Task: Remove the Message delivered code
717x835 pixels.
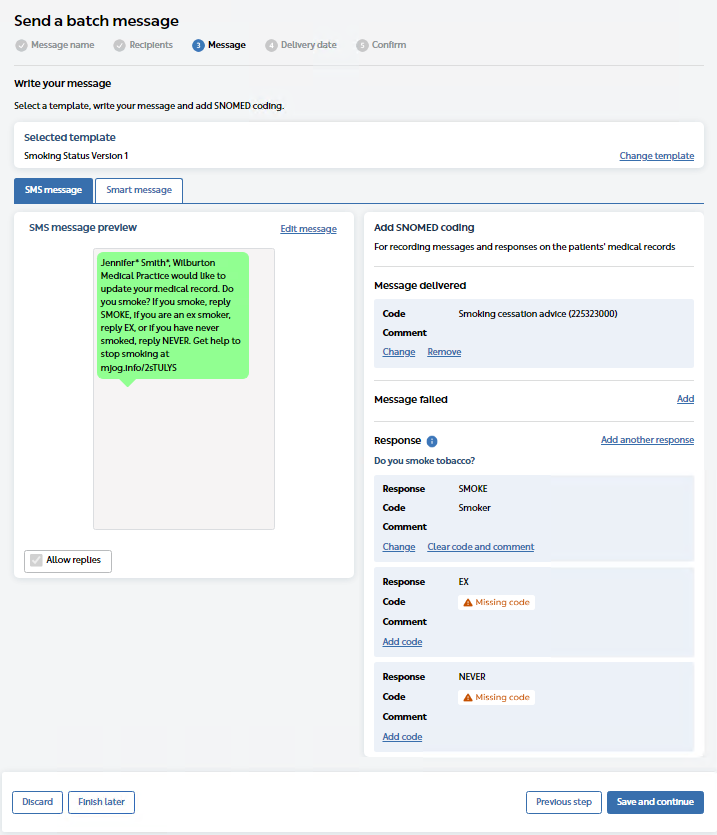Action: point(444,352)
